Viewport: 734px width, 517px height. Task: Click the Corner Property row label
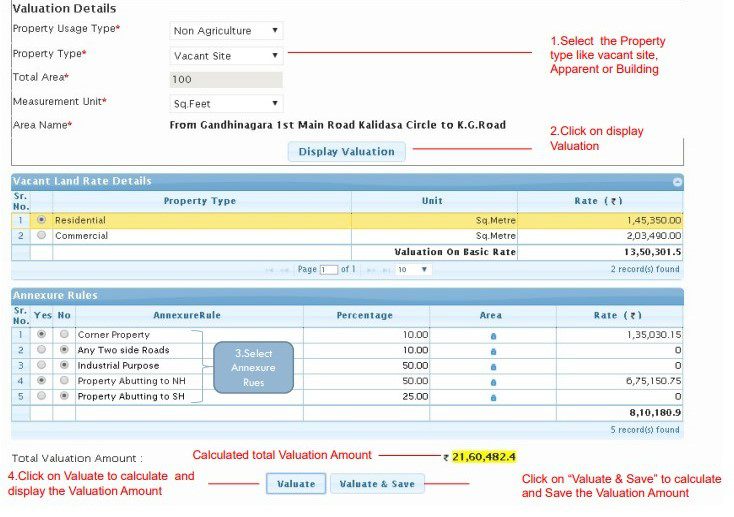(114, 335)
